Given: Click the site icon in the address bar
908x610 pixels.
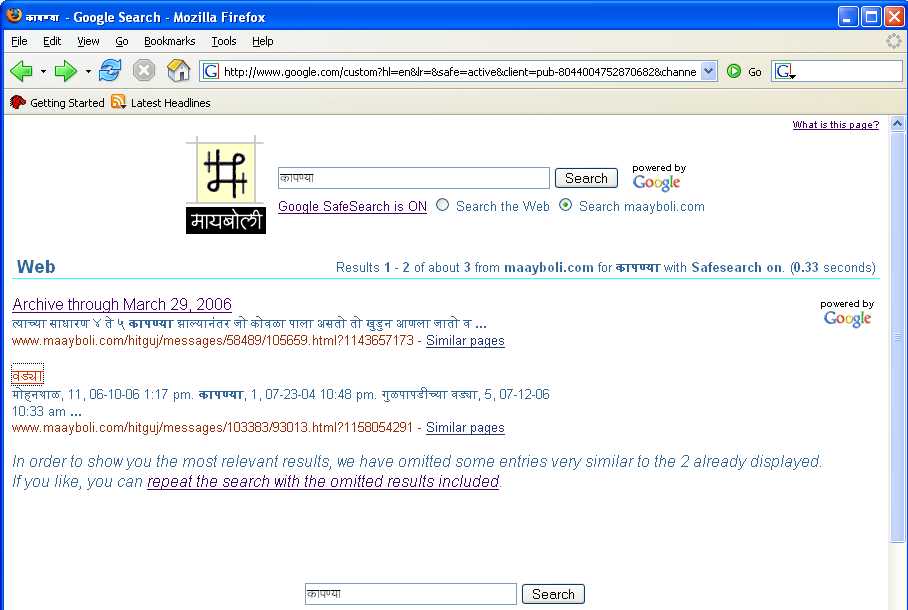Looking at the screenshot, I should coord(210,71).
